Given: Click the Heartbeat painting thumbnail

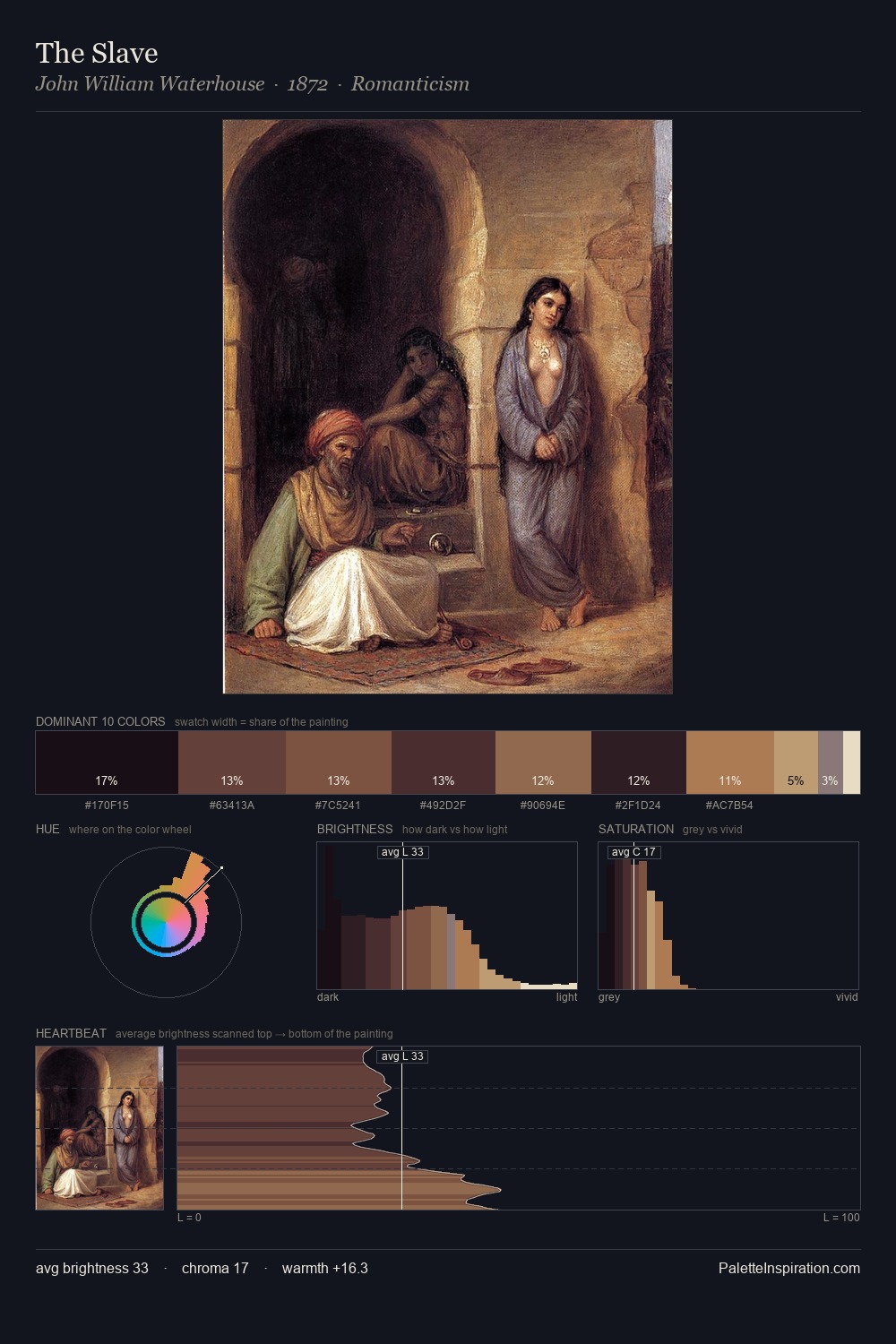Looking at the screenshot, I should (x=99, y=1128).
